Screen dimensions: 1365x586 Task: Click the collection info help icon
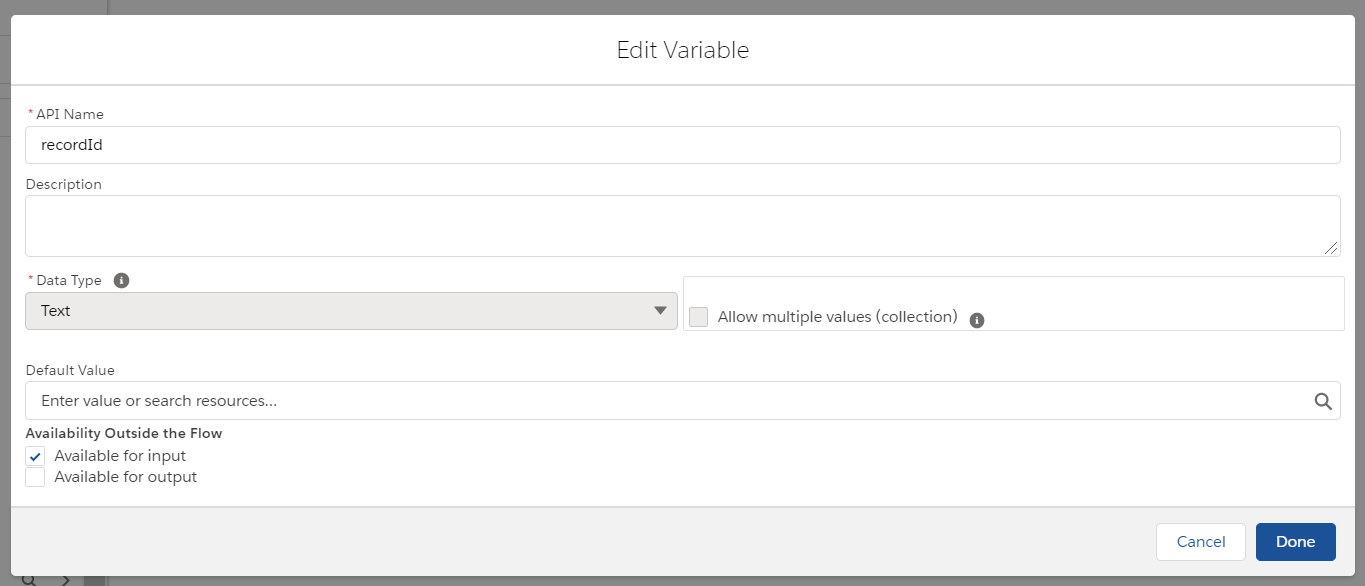(x=977, y=321)
